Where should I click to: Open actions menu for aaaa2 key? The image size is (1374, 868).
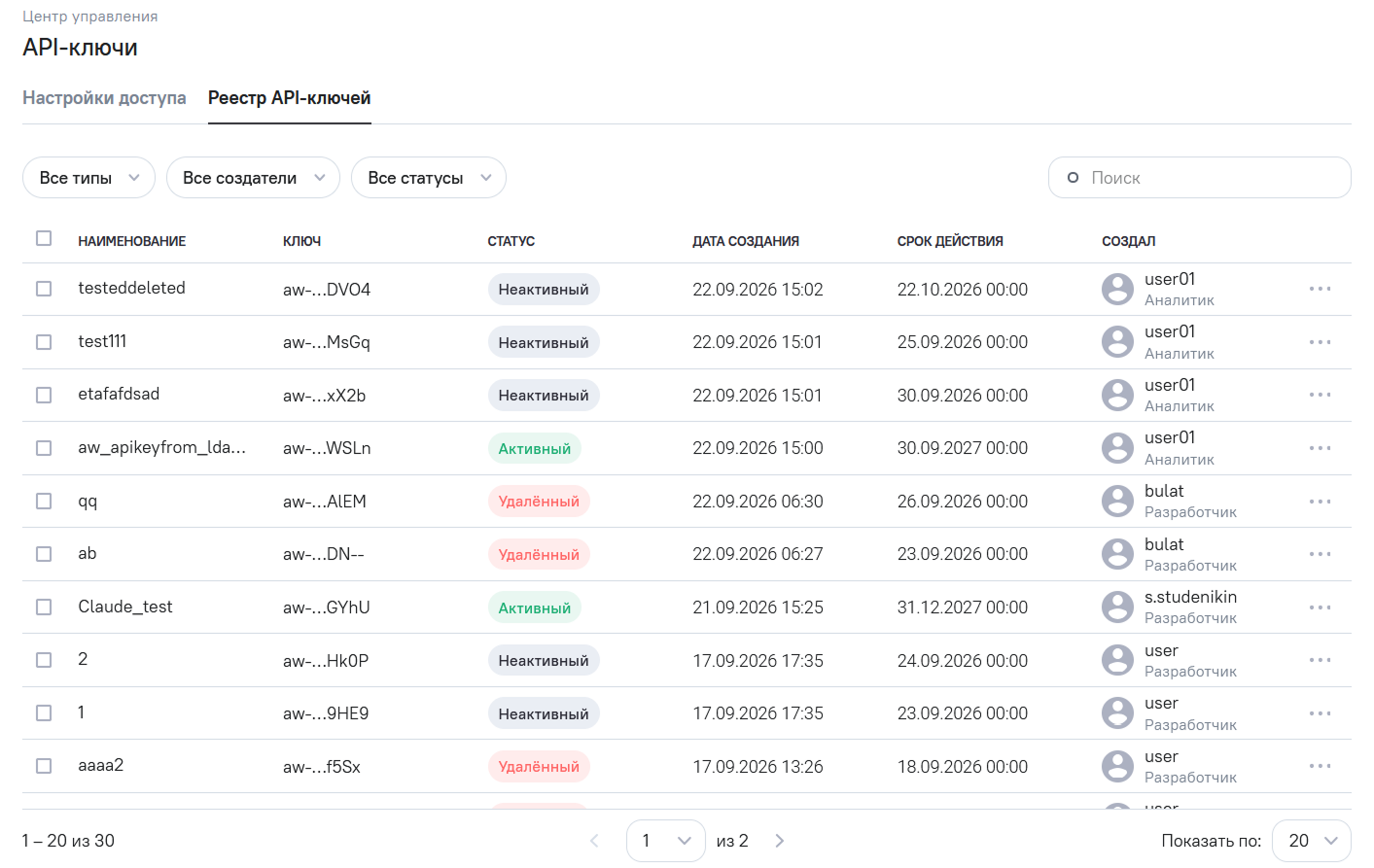click(1320, 766)
